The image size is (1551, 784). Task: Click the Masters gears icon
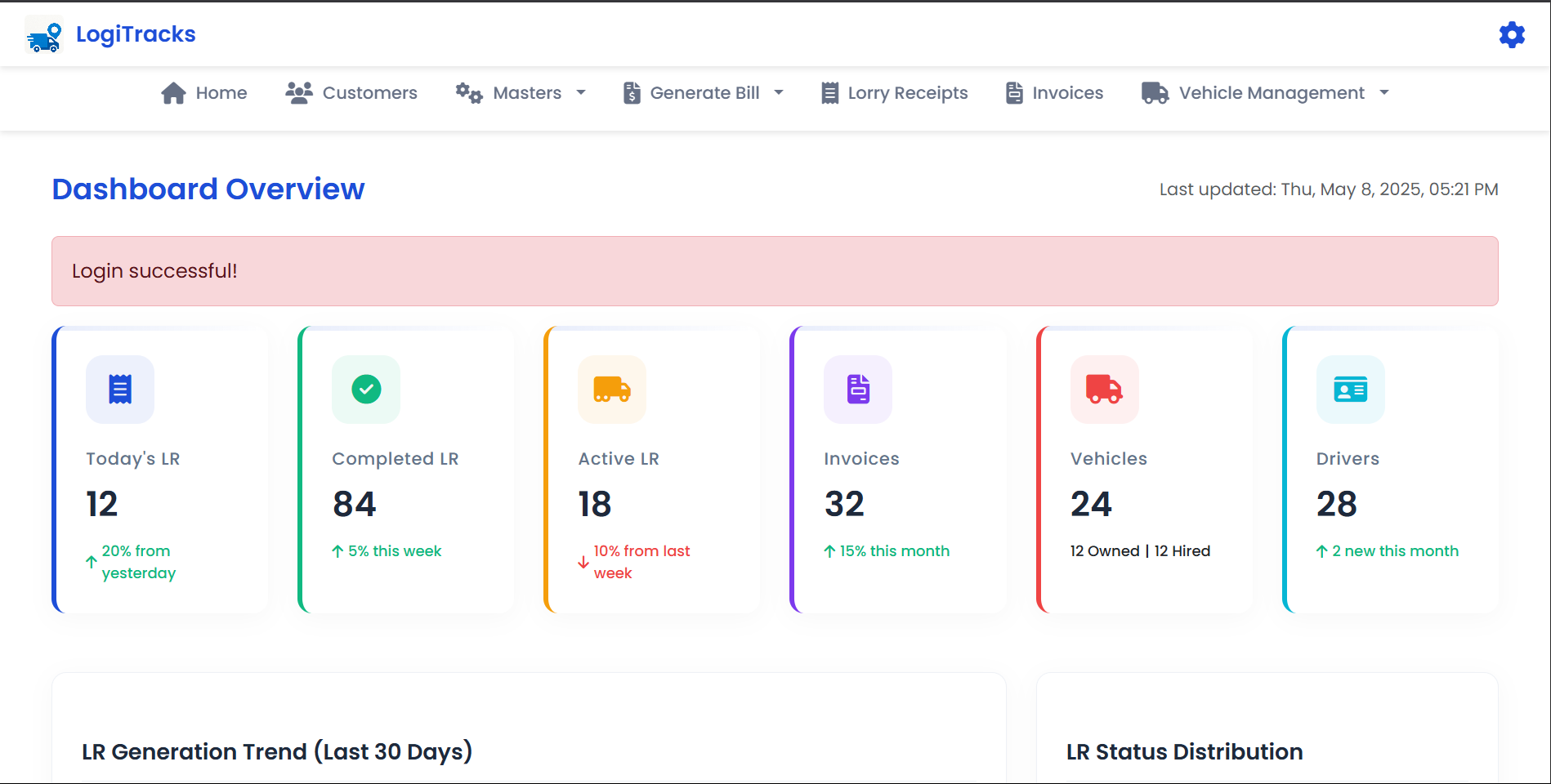[x=469, y=93]
